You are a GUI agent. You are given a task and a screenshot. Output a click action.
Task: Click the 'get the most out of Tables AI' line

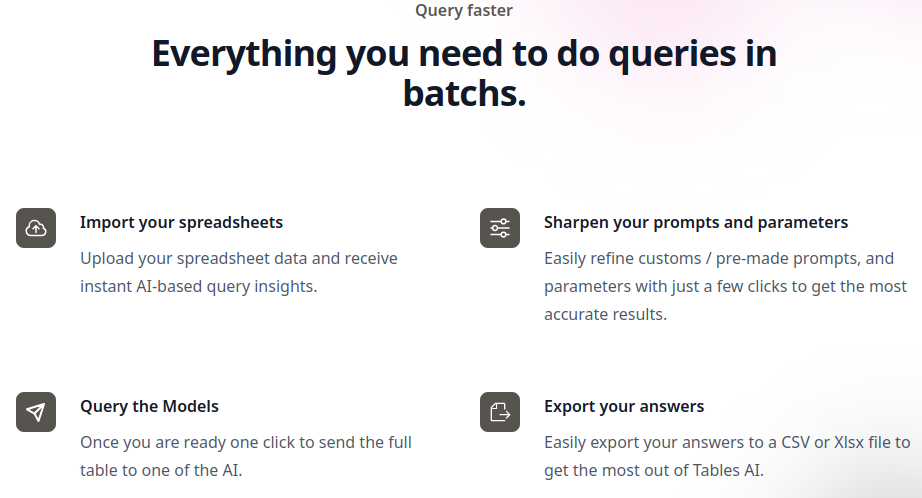coord(654,470)
